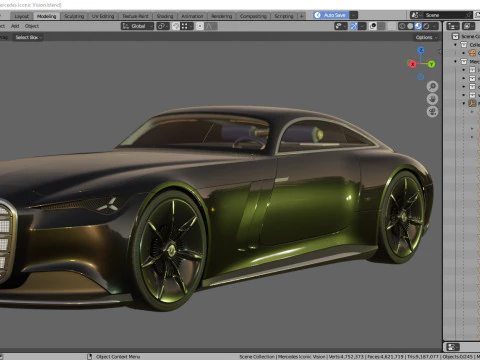
Task: Click the negative Z axis gizmo dot
Action: (421, 77)
